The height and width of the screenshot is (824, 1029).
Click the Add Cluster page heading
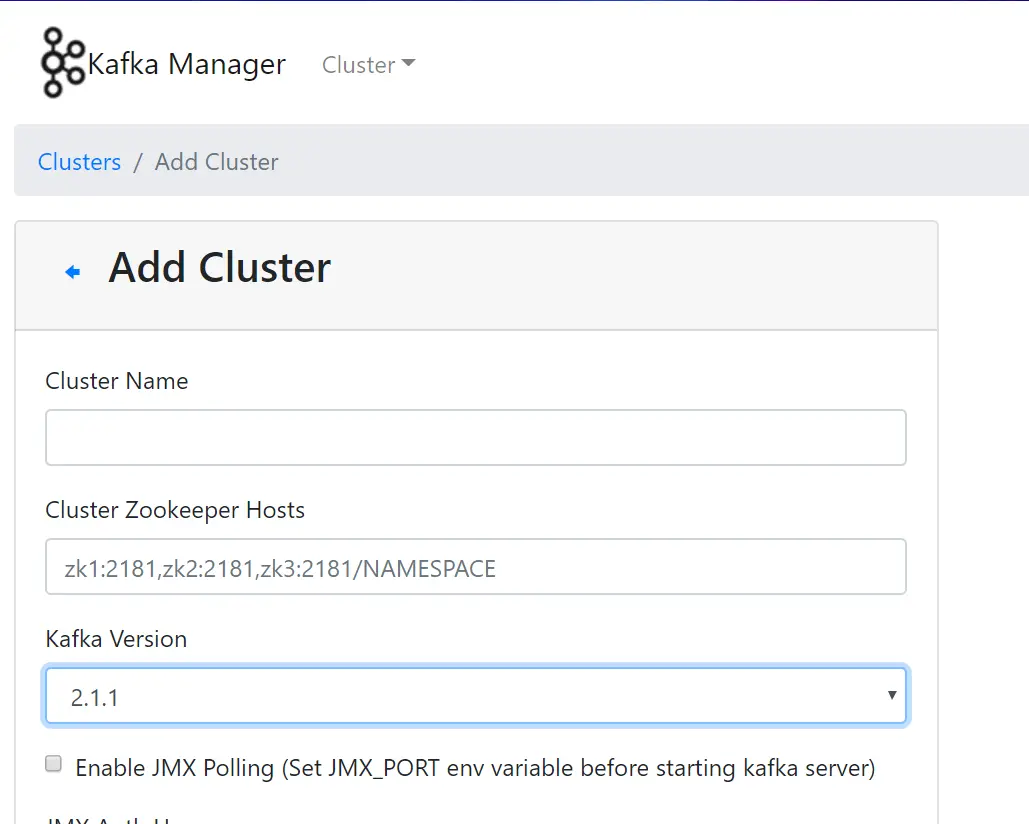click(x=219, y=268)
